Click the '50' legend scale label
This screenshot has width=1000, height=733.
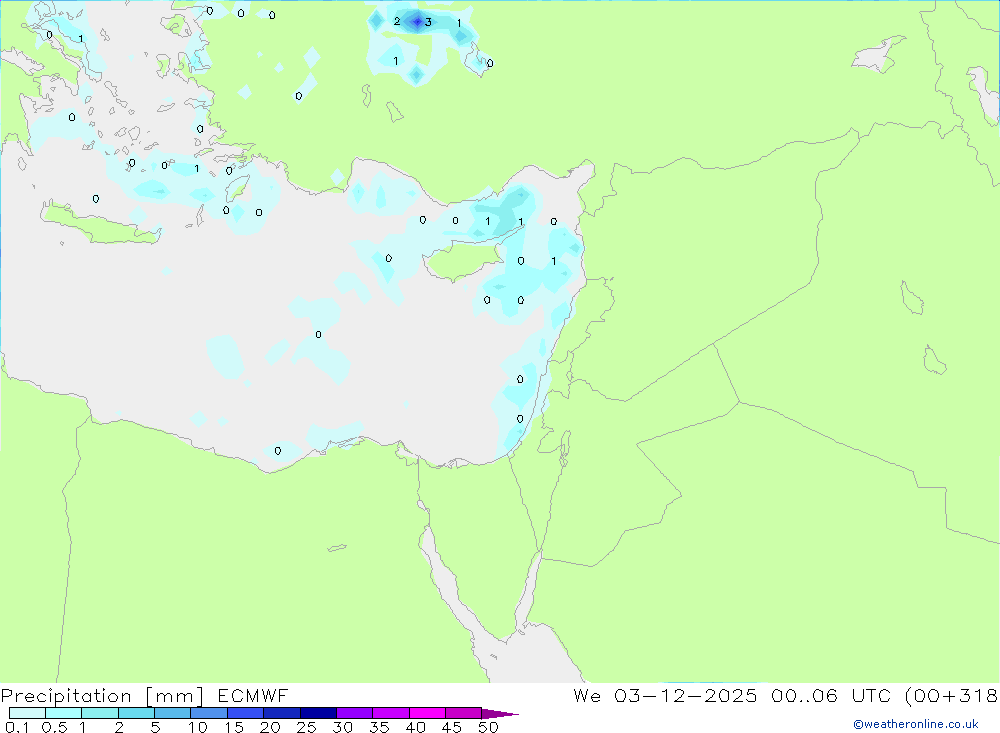tap(489, 727)
